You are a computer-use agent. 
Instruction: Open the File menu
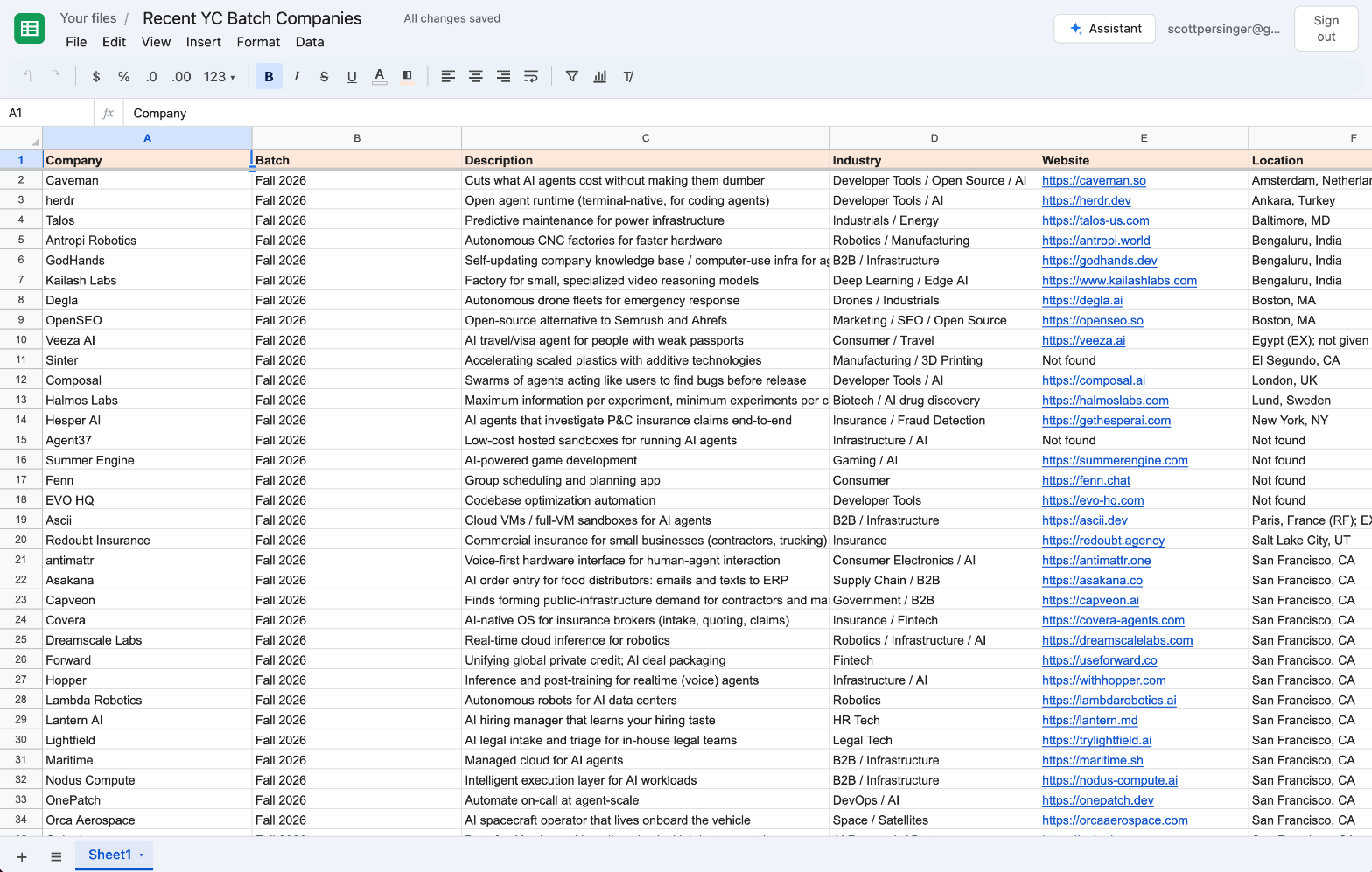point(76,42)
